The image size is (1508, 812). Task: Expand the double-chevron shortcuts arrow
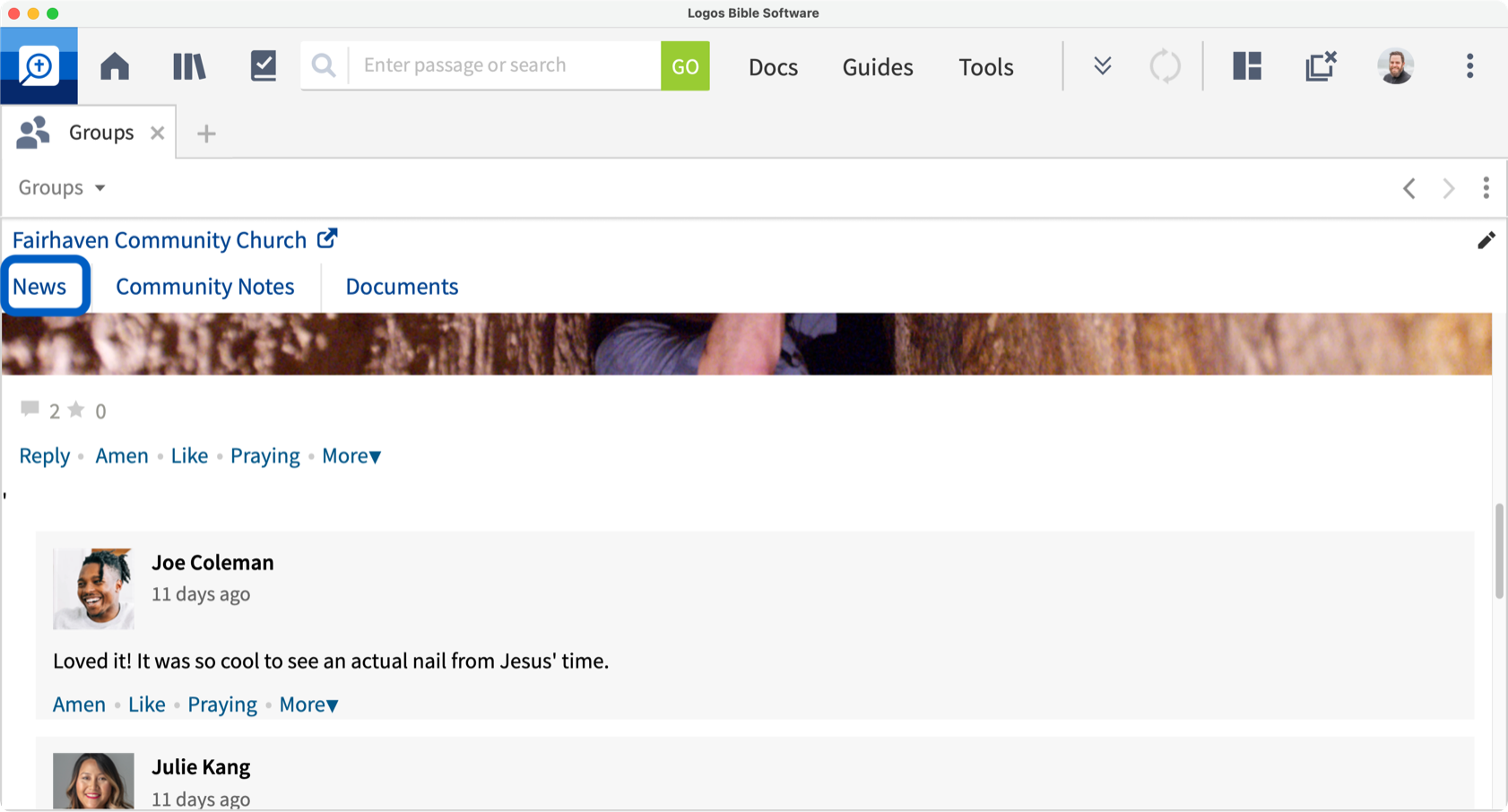[1103, 65]
